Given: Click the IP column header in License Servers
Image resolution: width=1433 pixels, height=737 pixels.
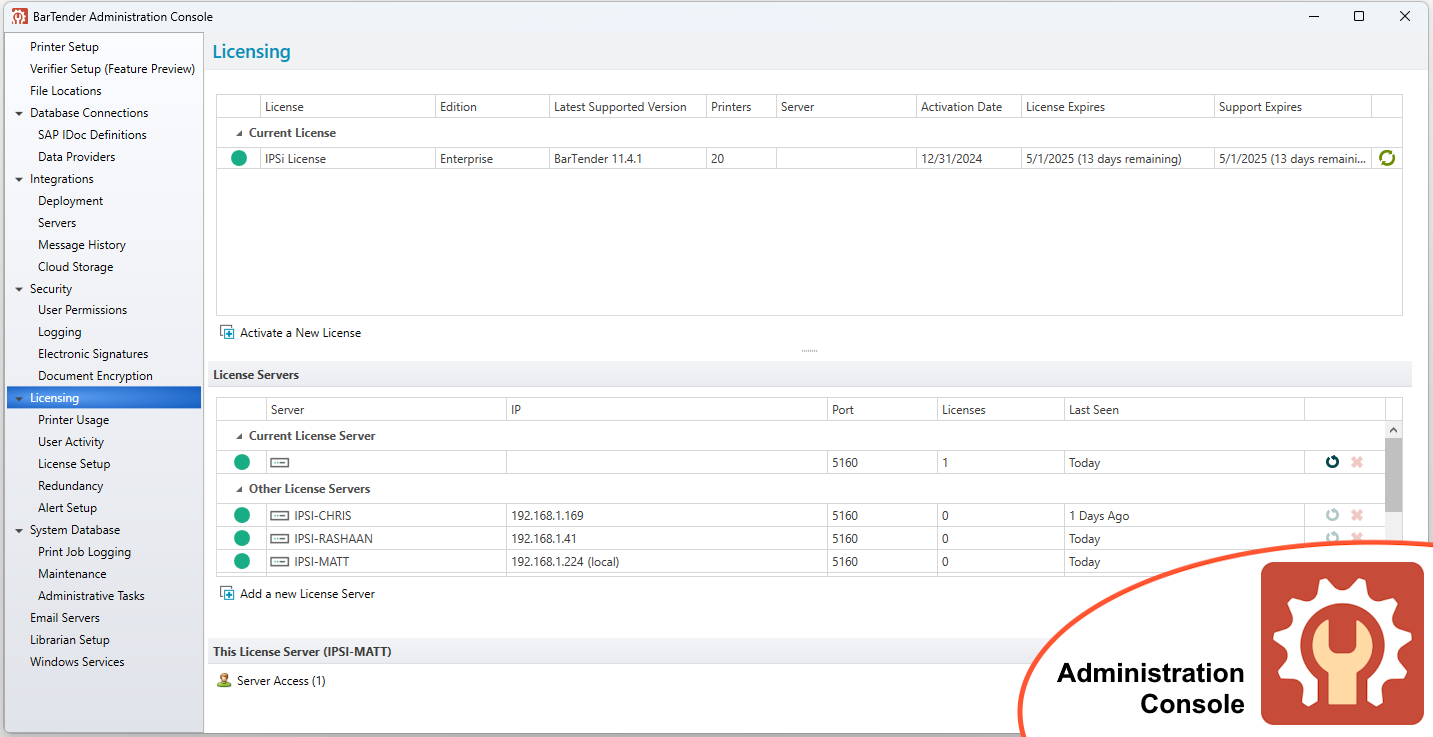Looking at the screenshot, I should coord(668,410).
